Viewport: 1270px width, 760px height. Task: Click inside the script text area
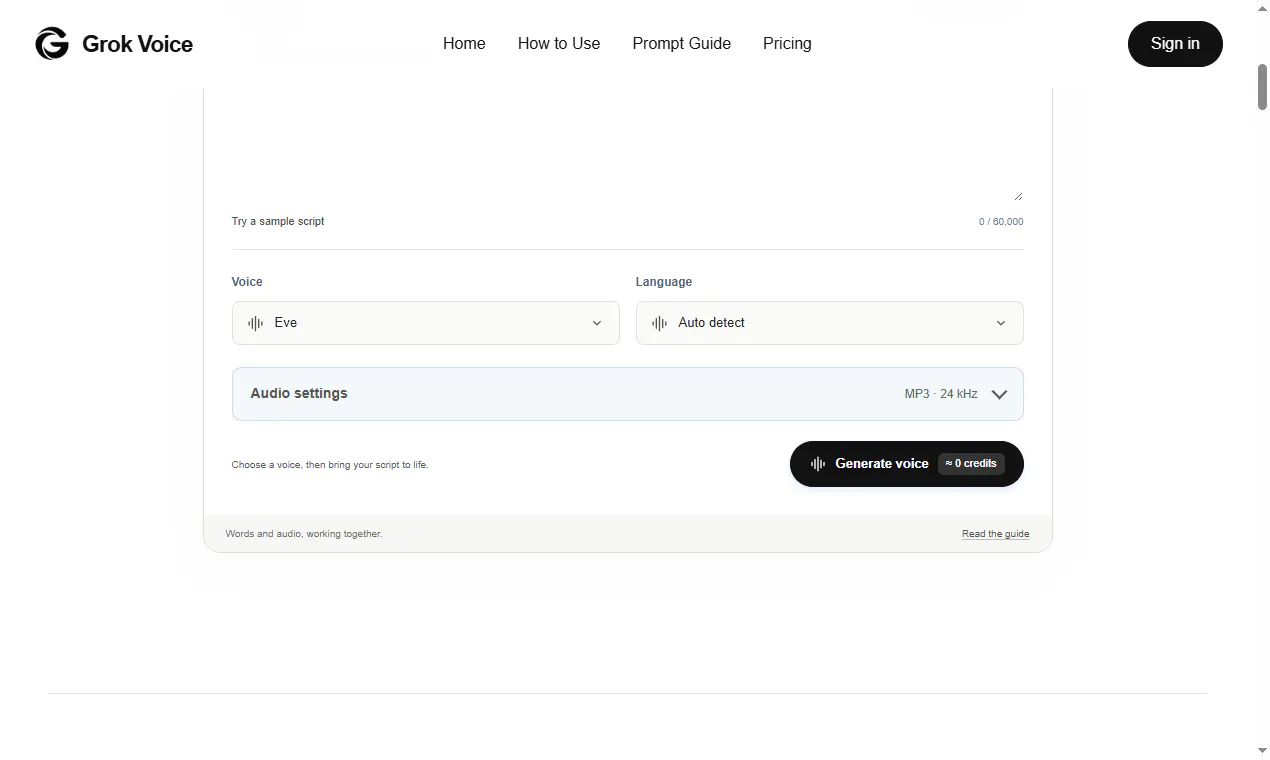click(x=628, y=144)
